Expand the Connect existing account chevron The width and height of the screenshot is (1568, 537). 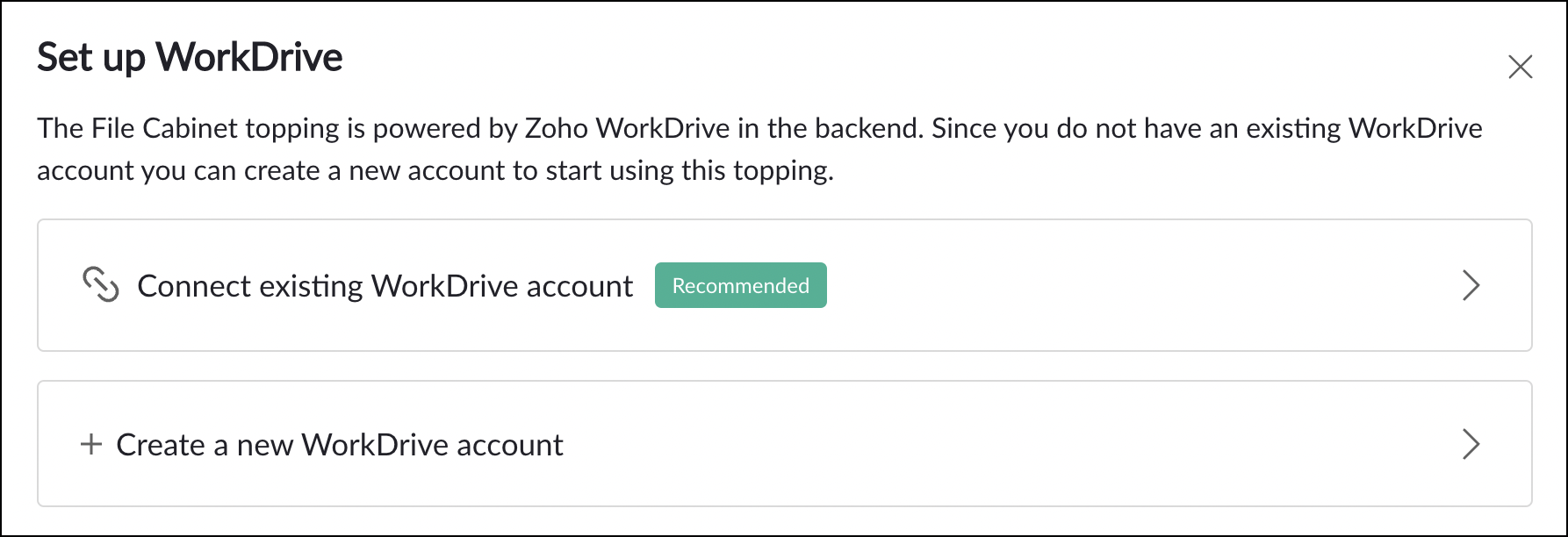[1471, 285]
